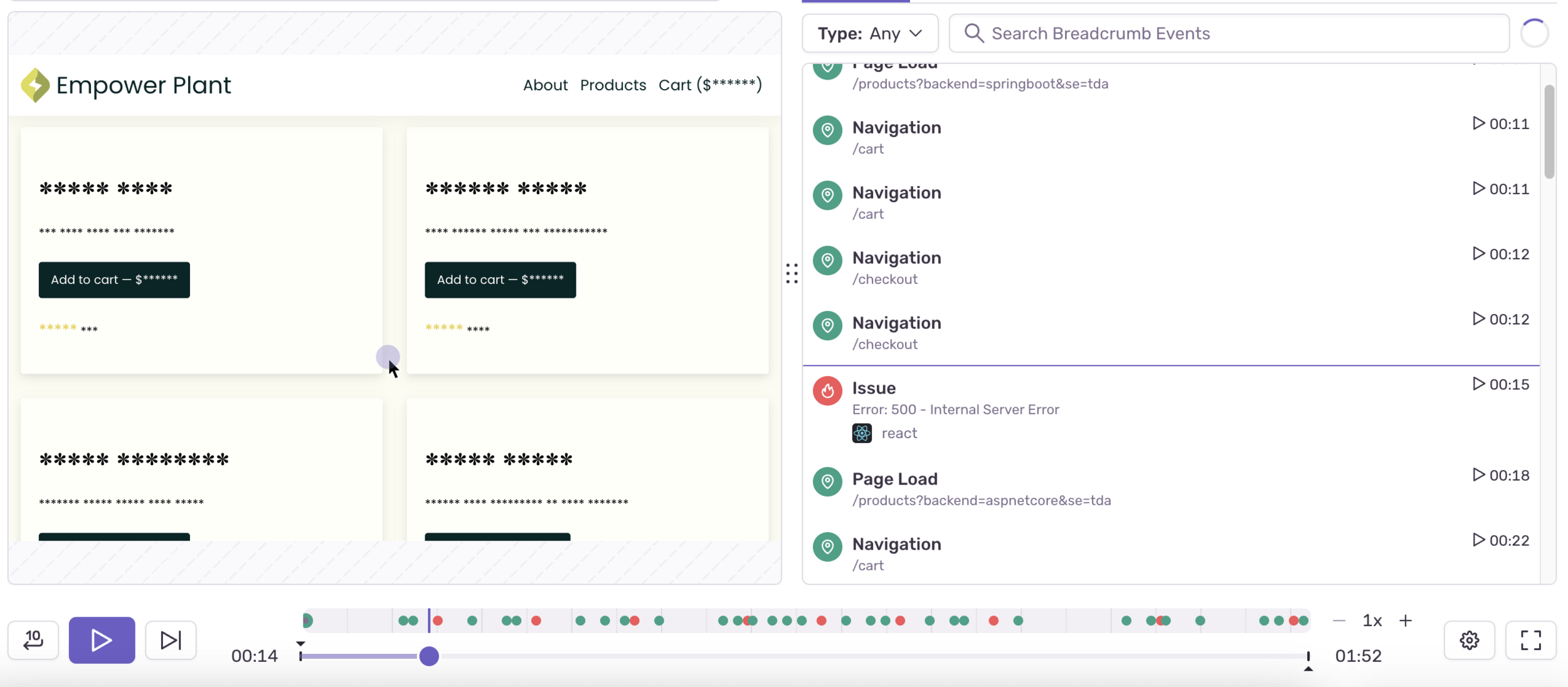Click the replay progress slider knob

pyautogui.click(x=429, y=656)
